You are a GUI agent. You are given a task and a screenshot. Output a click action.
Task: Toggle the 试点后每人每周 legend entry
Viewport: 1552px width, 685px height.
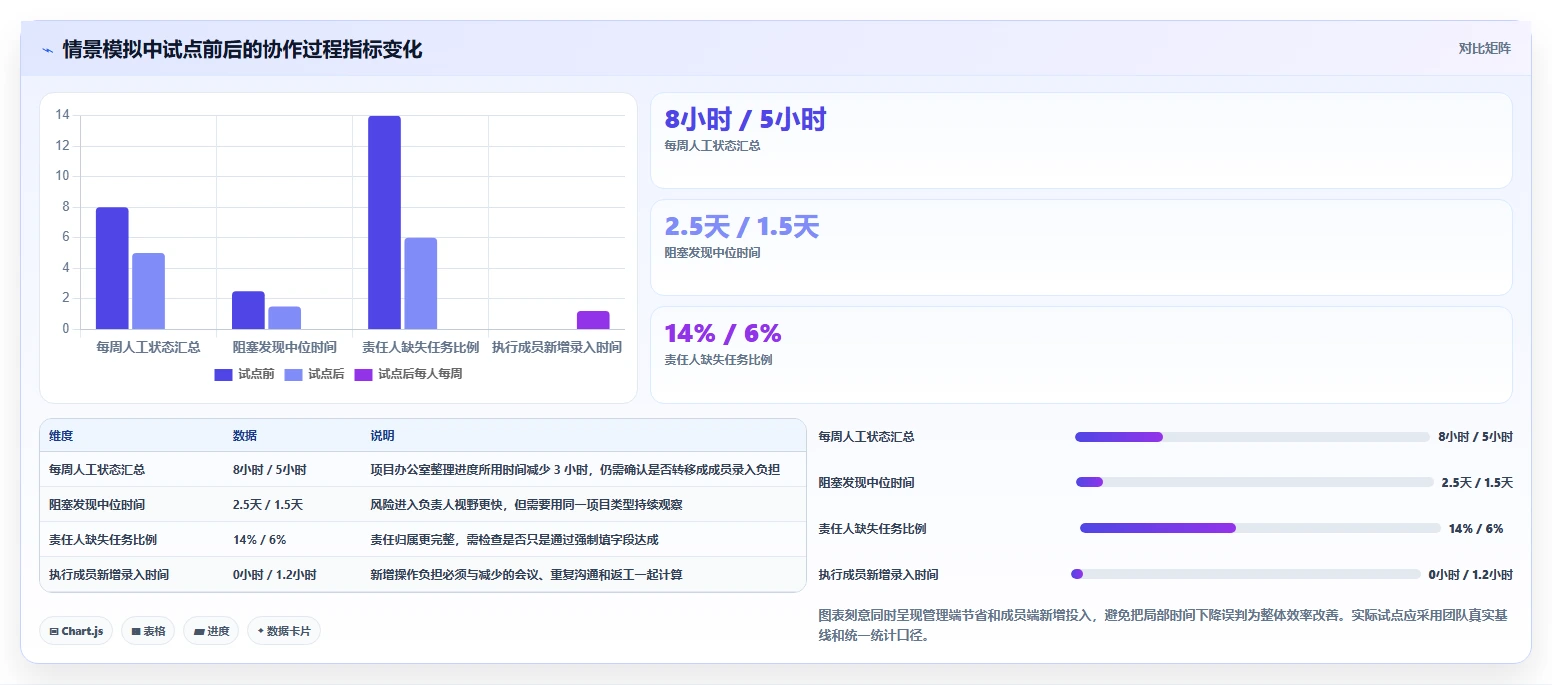[408, 374]
